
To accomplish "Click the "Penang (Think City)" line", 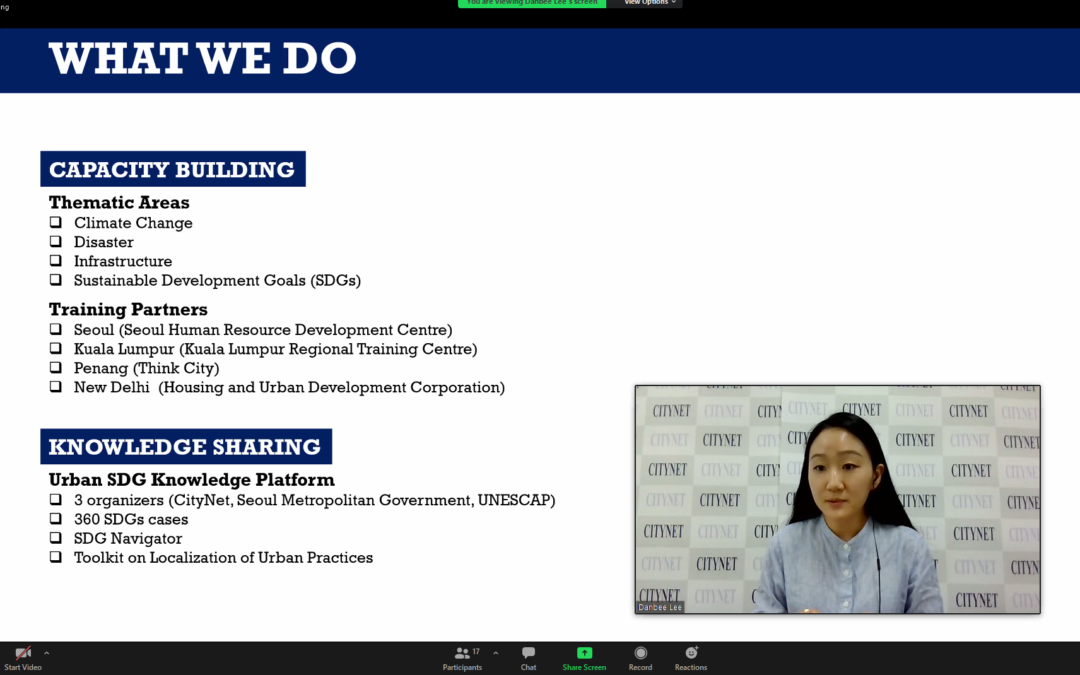I will coord(147,368).
